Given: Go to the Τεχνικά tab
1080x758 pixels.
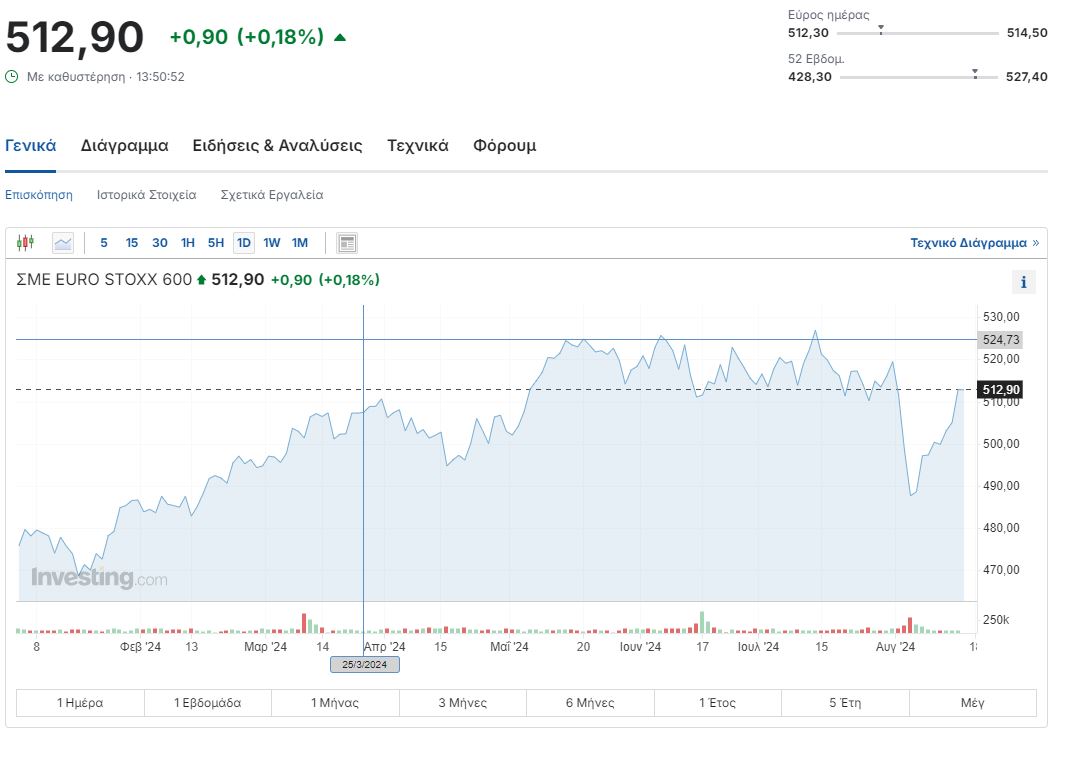Looking at the screenshot, I should [417, 145].
